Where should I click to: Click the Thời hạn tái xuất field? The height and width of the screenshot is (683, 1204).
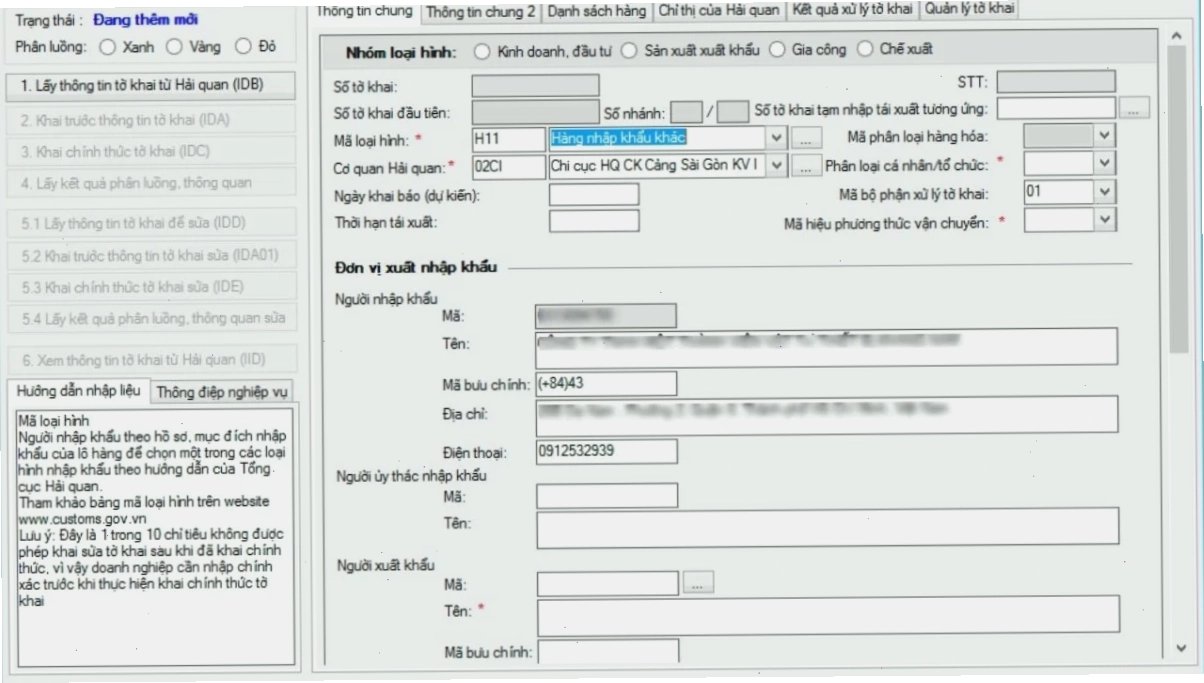594,220
